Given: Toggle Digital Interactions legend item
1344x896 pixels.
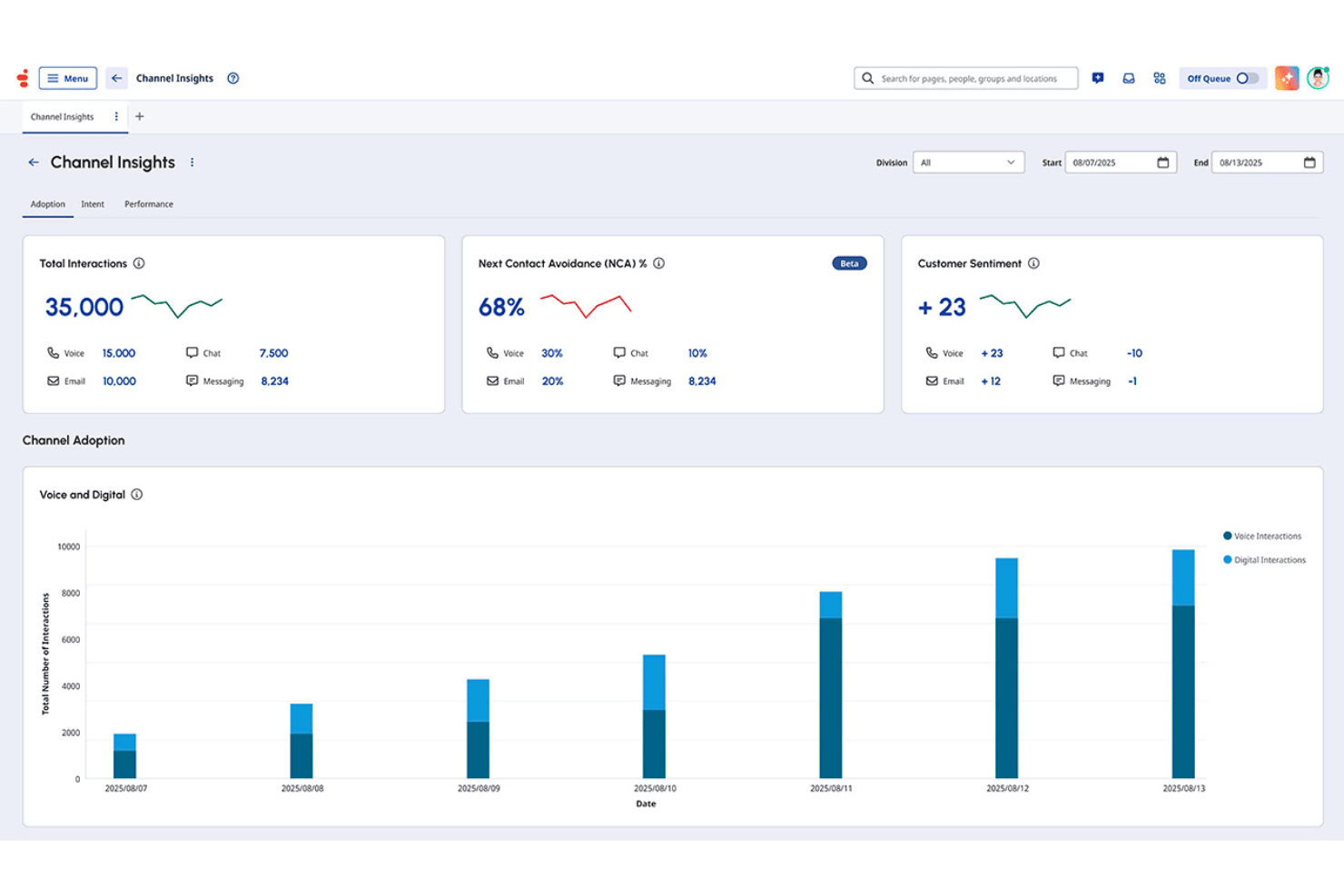Looking at the screenshot, I should pos(1265,560).
